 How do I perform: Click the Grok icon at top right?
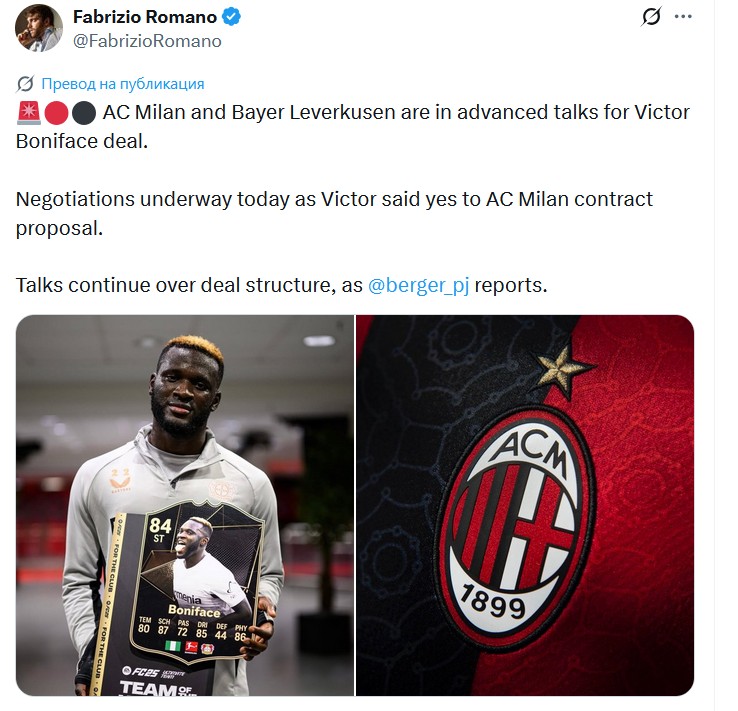(651, 16)
